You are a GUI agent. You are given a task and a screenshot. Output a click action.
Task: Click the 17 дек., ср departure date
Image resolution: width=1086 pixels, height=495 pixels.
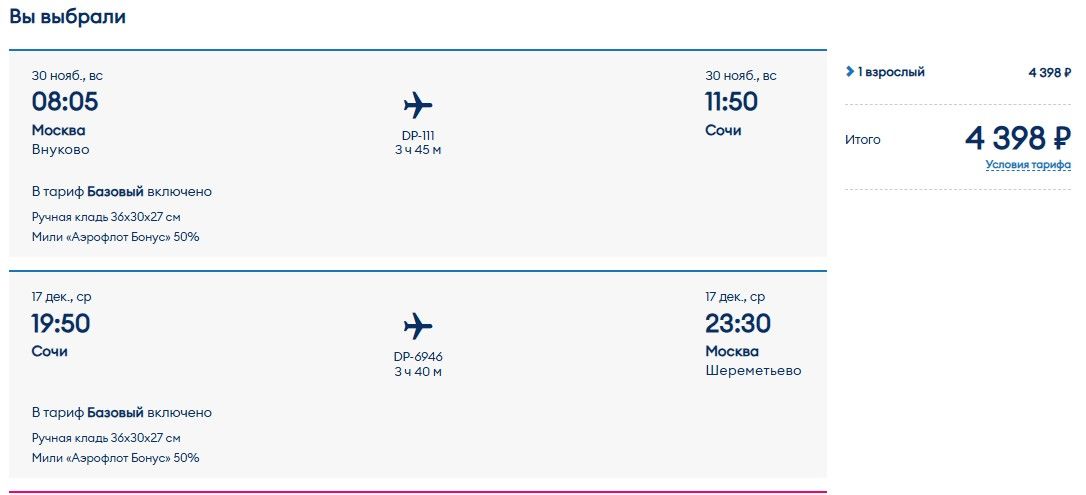click(x=61, y=297)
